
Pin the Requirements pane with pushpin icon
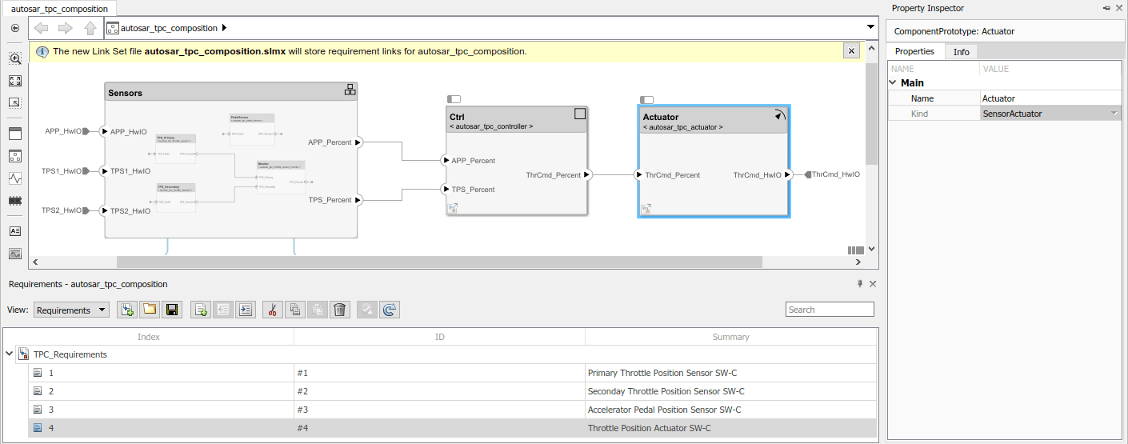859,284
